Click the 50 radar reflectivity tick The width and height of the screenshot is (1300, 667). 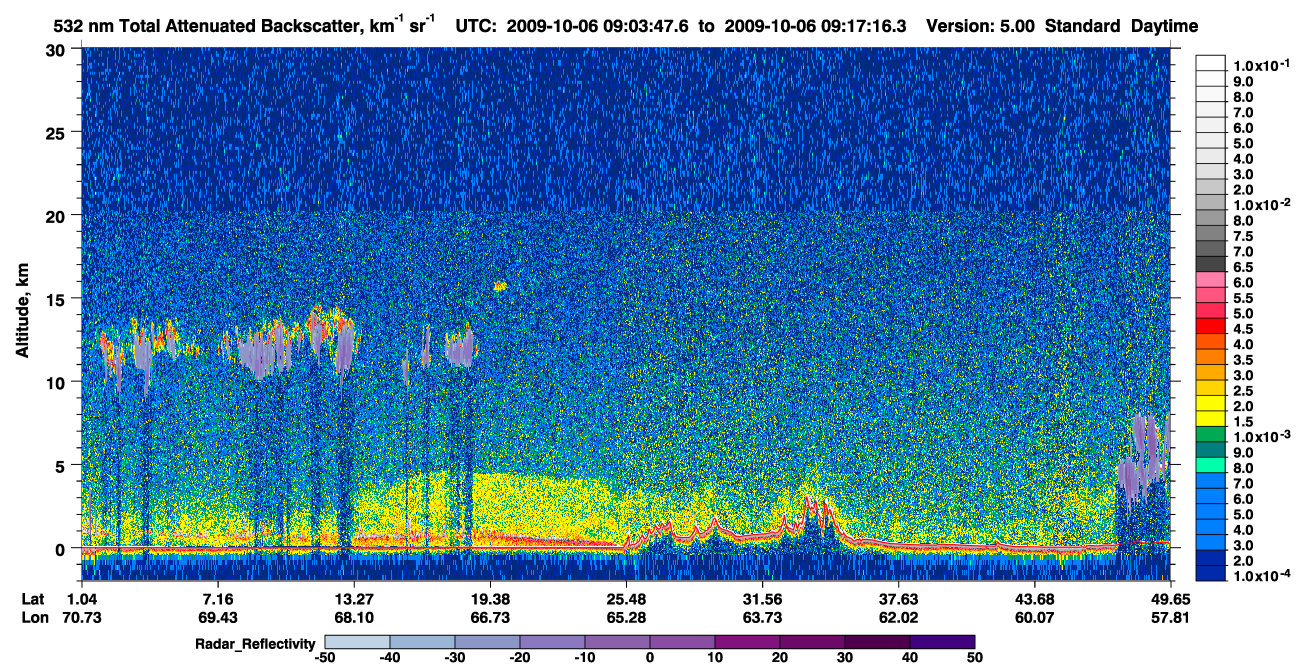(975, 657)
